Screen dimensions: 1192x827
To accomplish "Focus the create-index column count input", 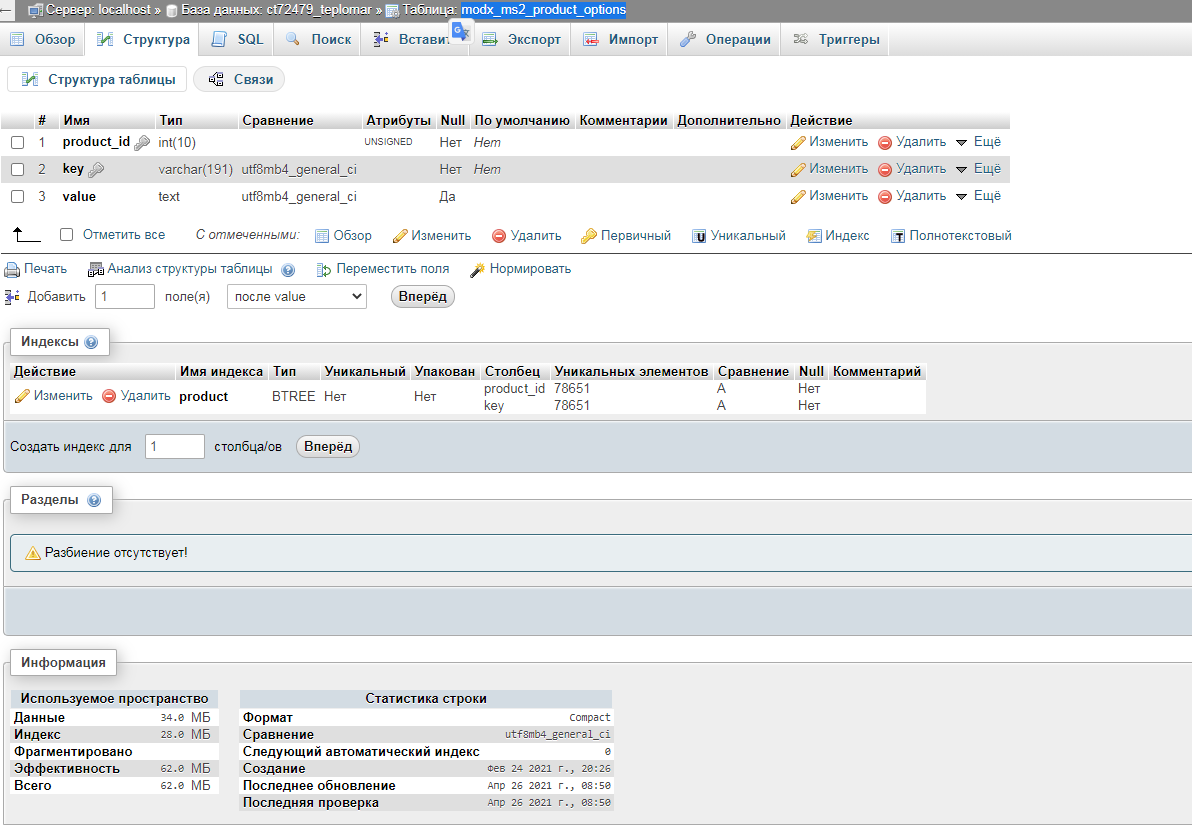I will pos(175,446).
